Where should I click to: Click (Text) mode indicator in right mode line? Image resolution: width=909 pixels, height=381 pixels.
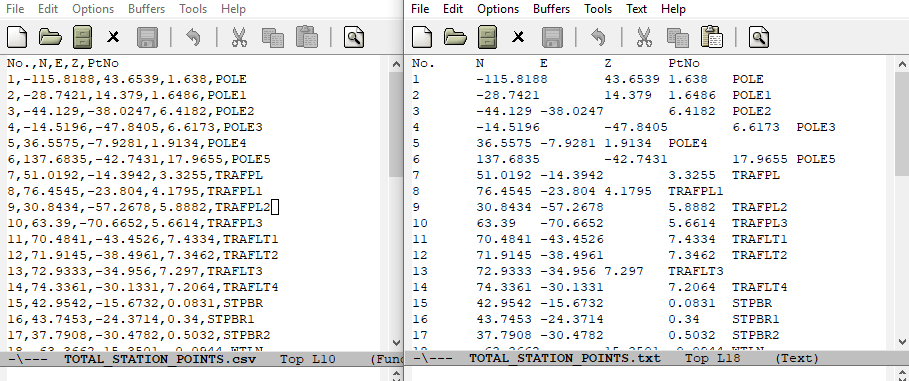(797, 358)
